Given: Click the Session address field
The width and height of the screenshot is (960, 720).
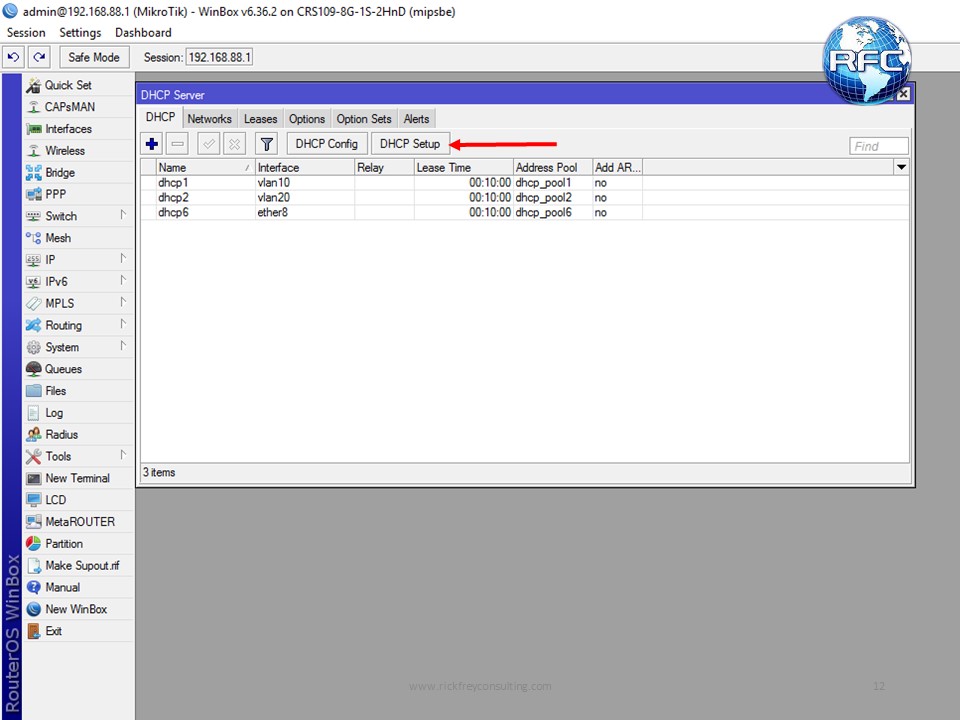Looking at the screenshot, I should [219, 57].
